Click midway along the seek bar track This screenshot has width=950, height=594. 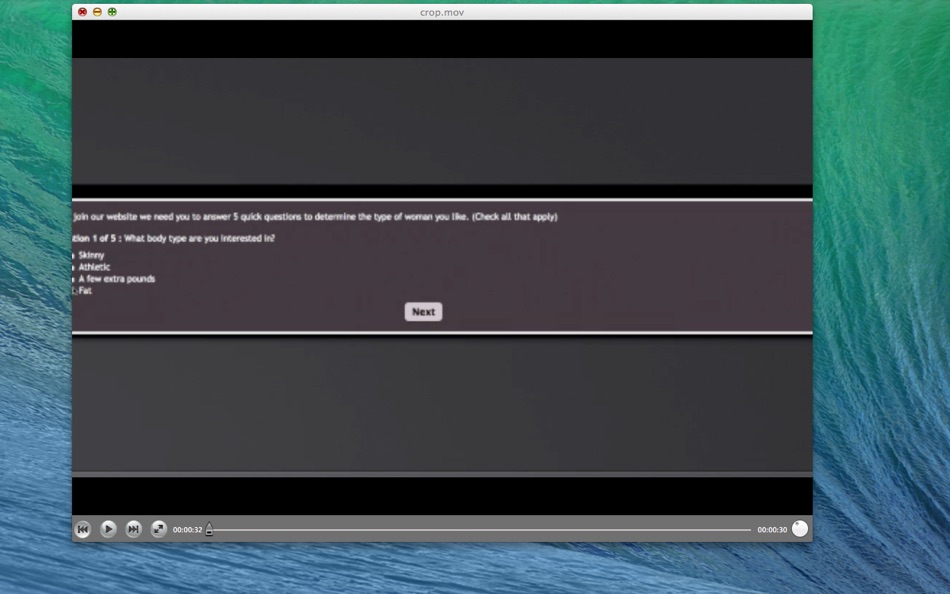[x=480, y=529]
